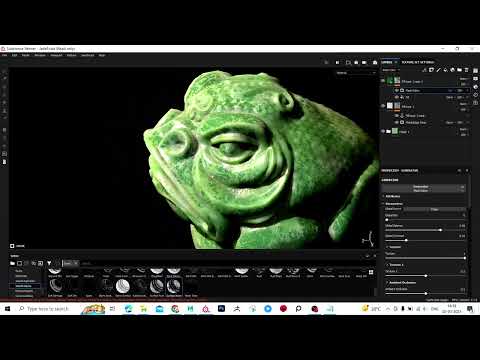
Task: Select the mask thumbnail of the top layer
Action: (x=397, y=81)
